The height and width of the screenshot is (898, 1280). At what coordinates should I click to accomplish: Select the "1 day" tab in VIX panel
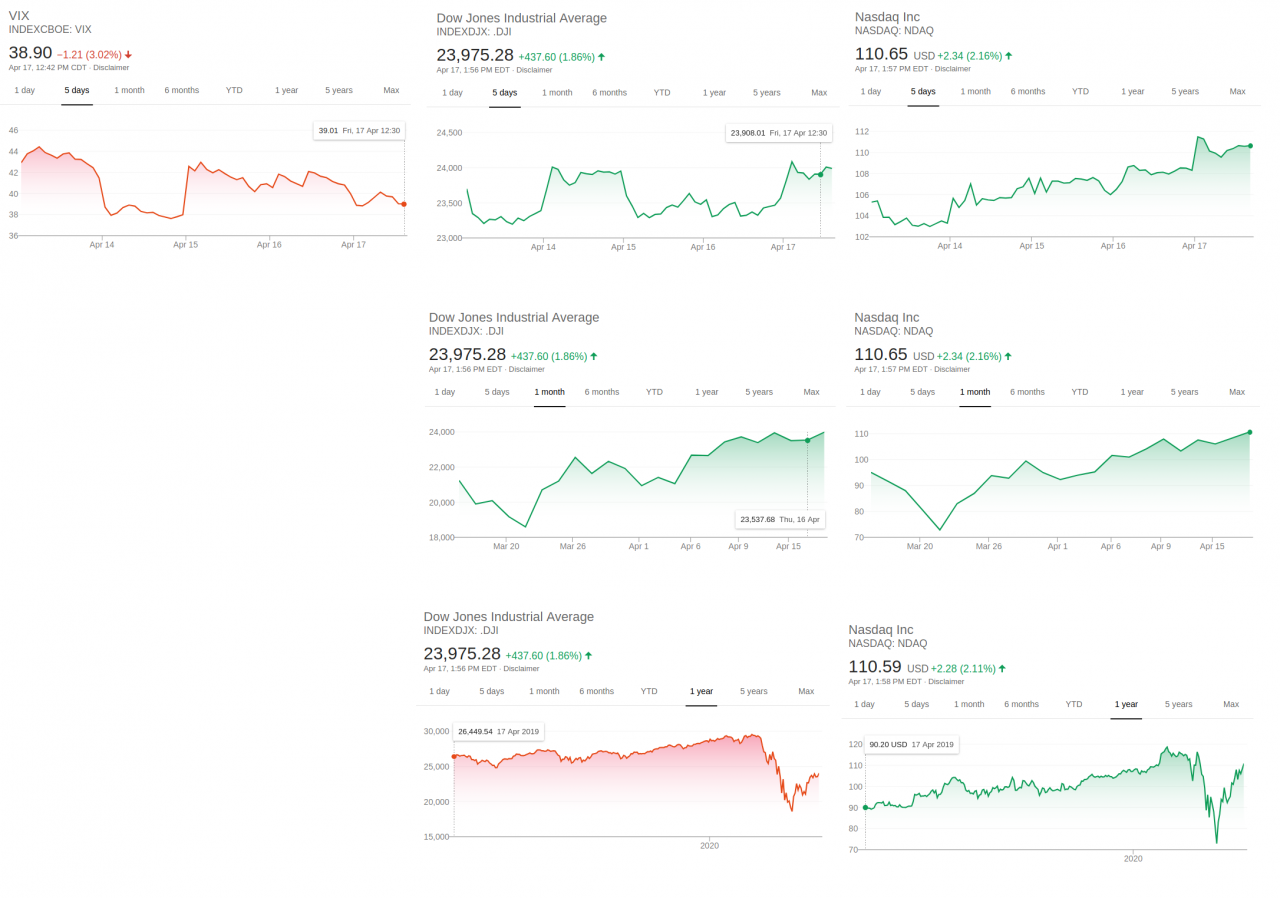(x=25, y=90)
